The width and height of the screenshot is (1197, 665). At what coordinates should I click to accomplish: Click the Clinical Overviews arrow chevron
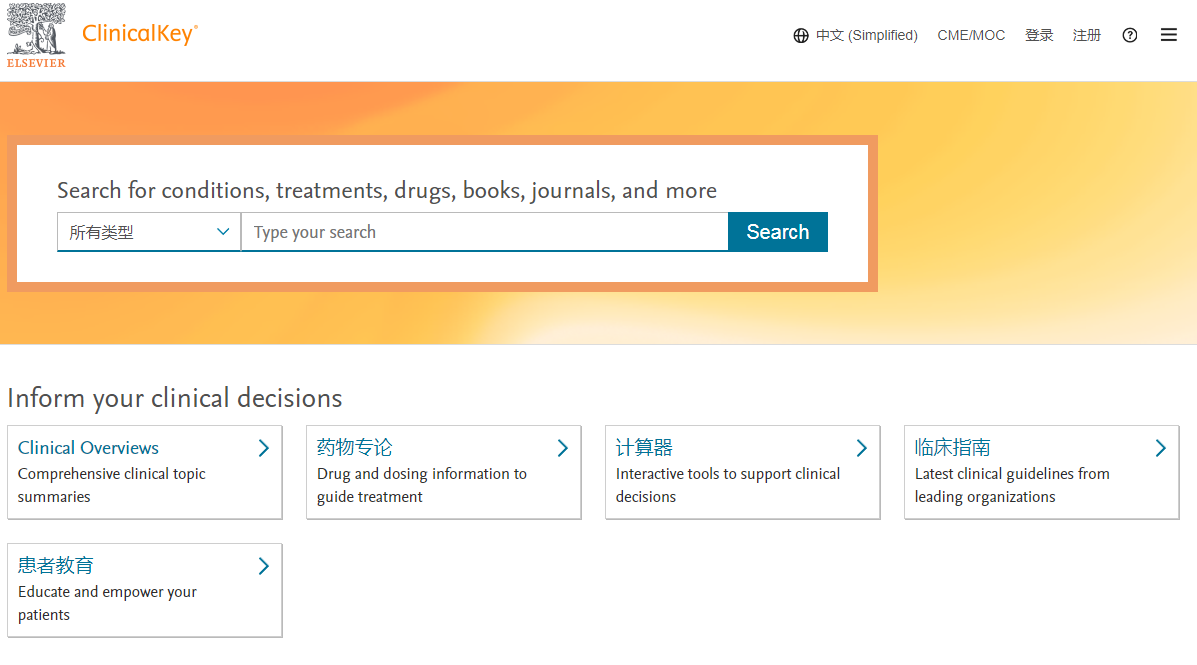pos(264,448)
